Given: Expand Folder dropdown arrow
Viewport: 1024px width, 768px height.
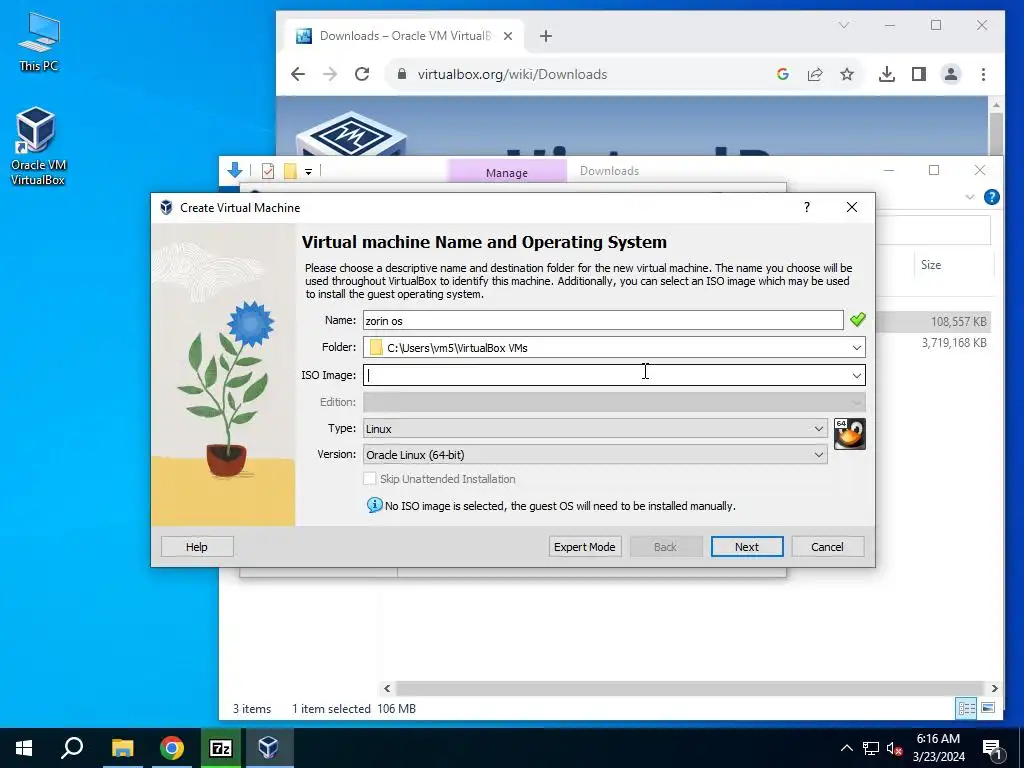Looking at the screenshot, I should pyautogui.click(x=856, y=347).
